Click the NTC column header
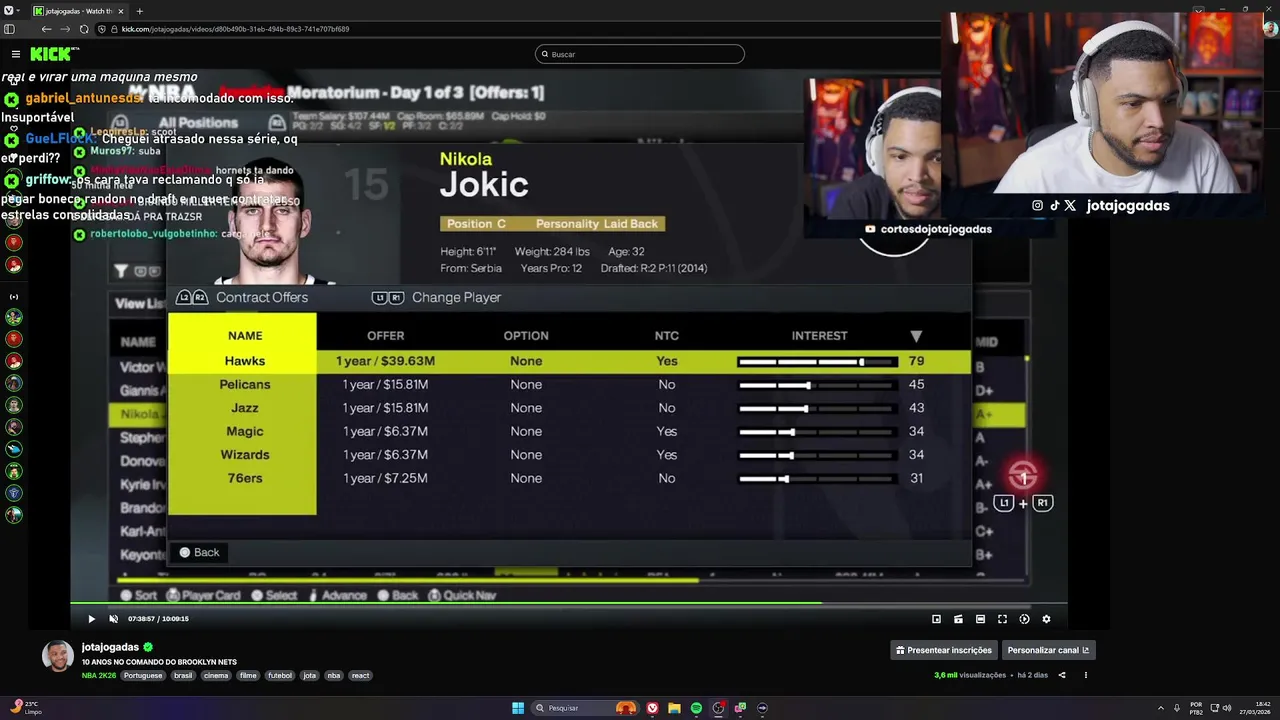The width and height of the screenshot is (1280, 720). tap(666, 336)
